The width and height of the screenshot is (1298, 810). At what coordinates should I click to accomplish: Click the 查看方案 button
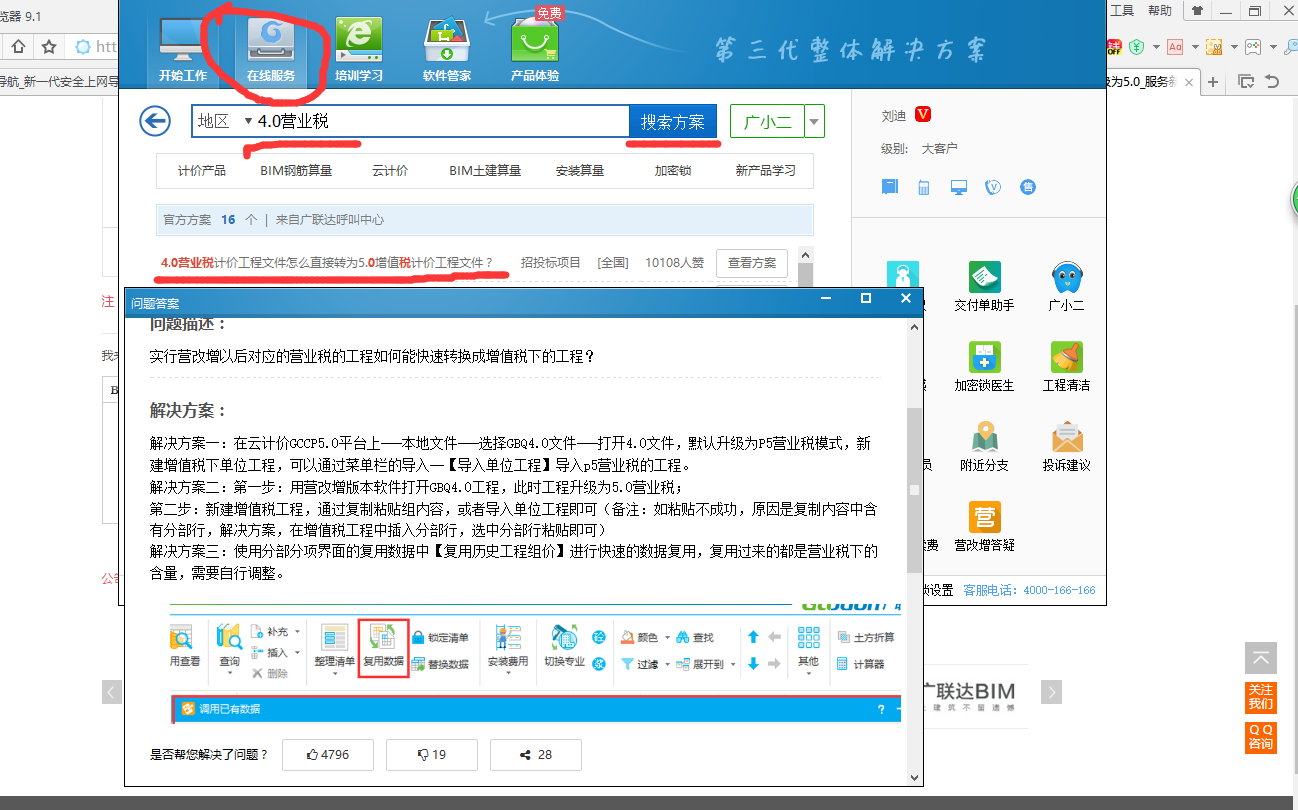click(x=752, y=263)
